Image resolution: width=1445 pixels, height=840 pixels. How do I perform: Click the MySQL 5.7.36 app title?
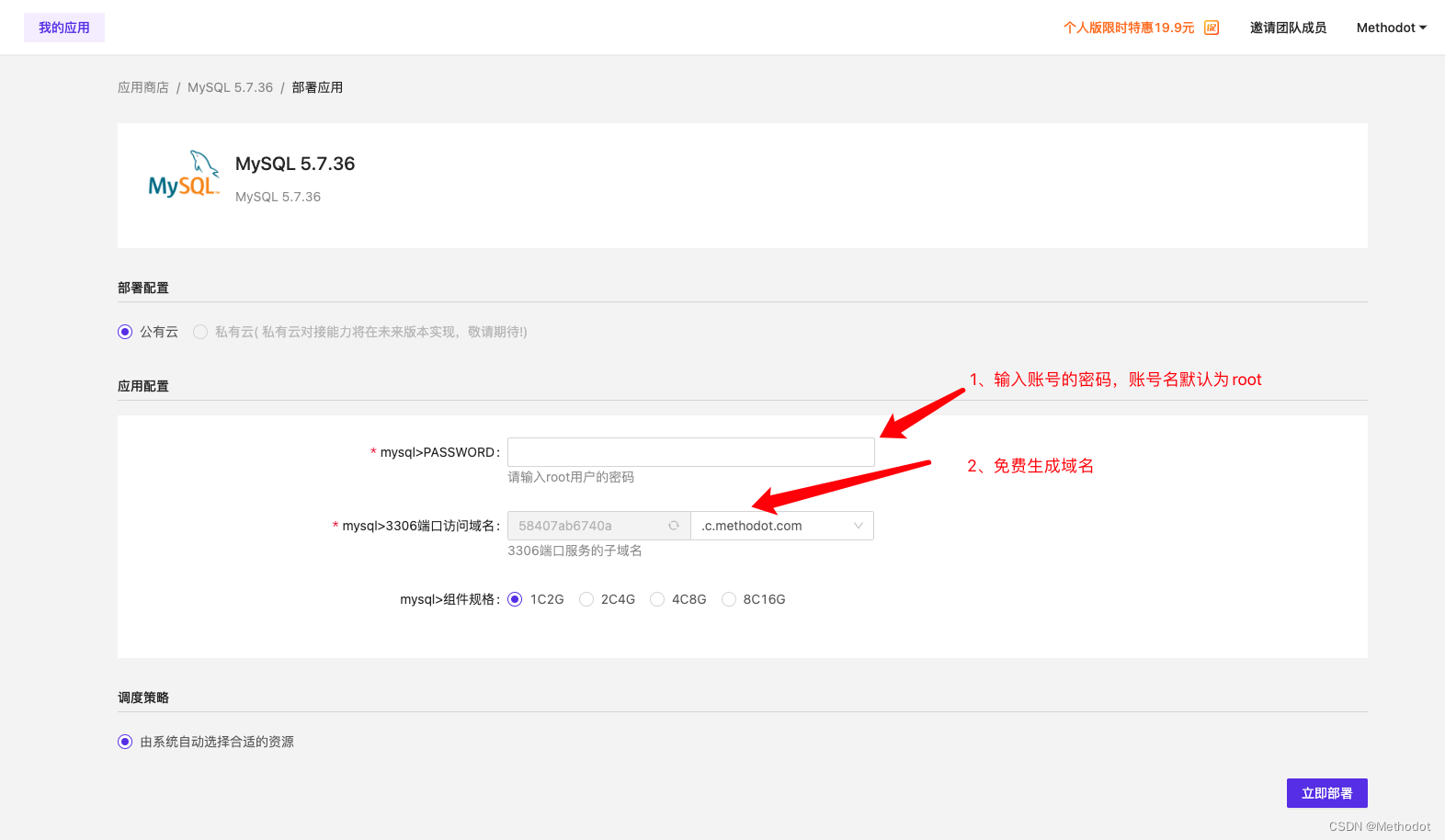[x=295, y=164]
